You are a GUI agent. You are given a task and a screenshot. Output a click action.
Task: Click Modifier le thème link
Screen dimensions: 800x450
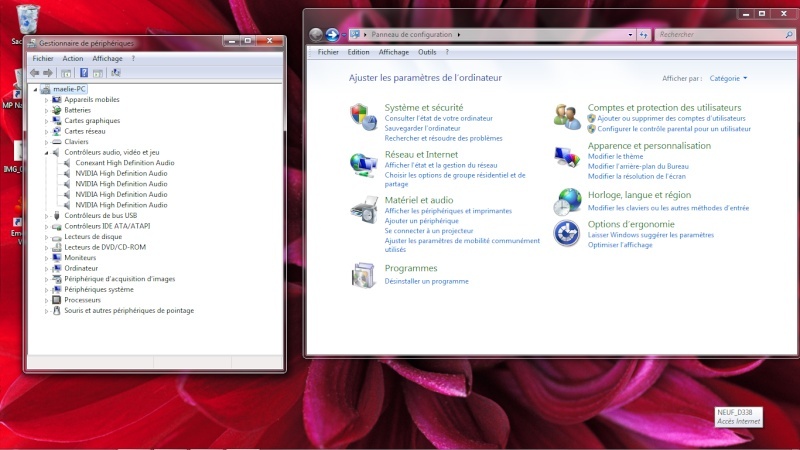(x=615, y=156)
